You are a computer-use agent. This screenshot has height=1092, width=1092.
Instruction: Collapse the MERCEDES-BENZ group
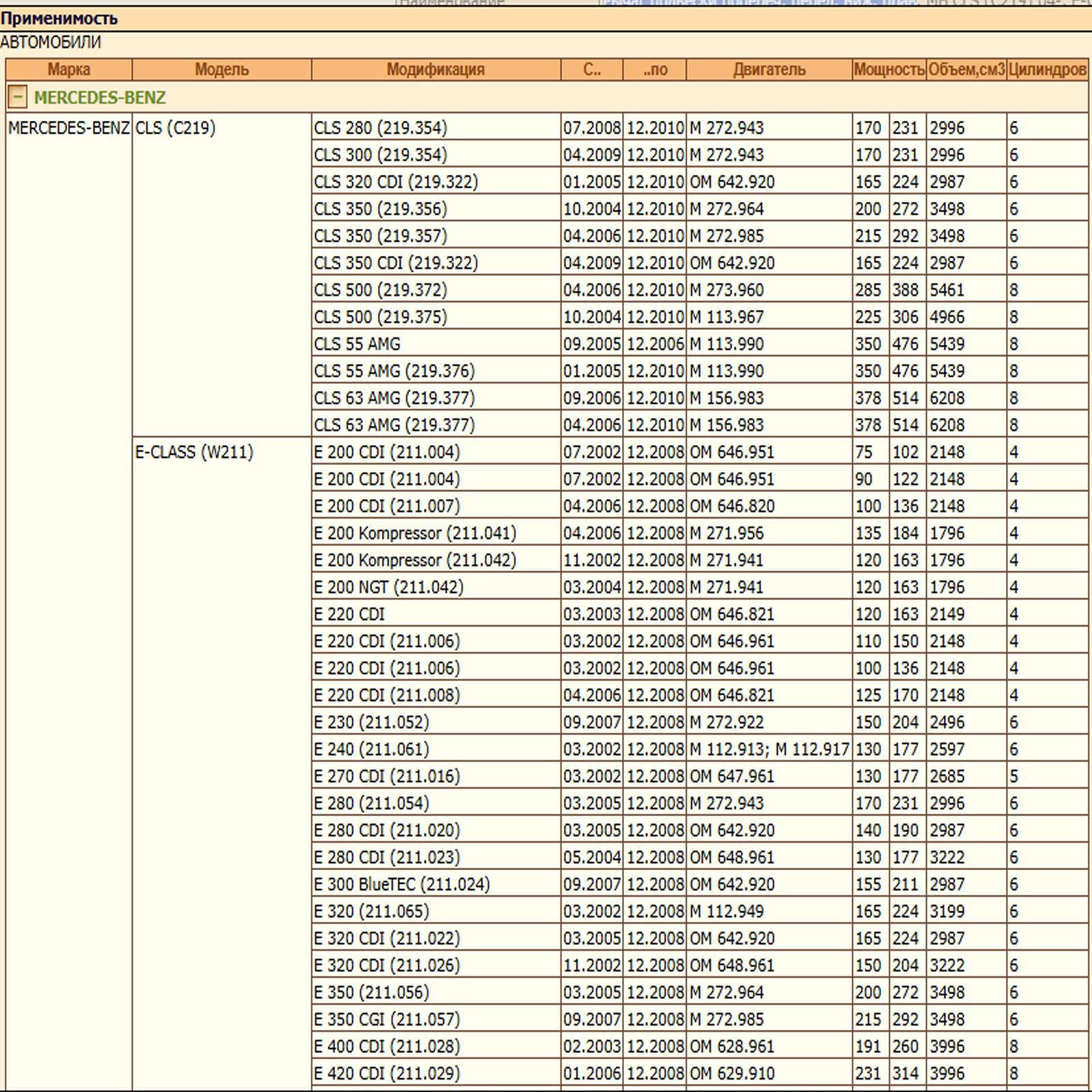click(x=17, y=98)
